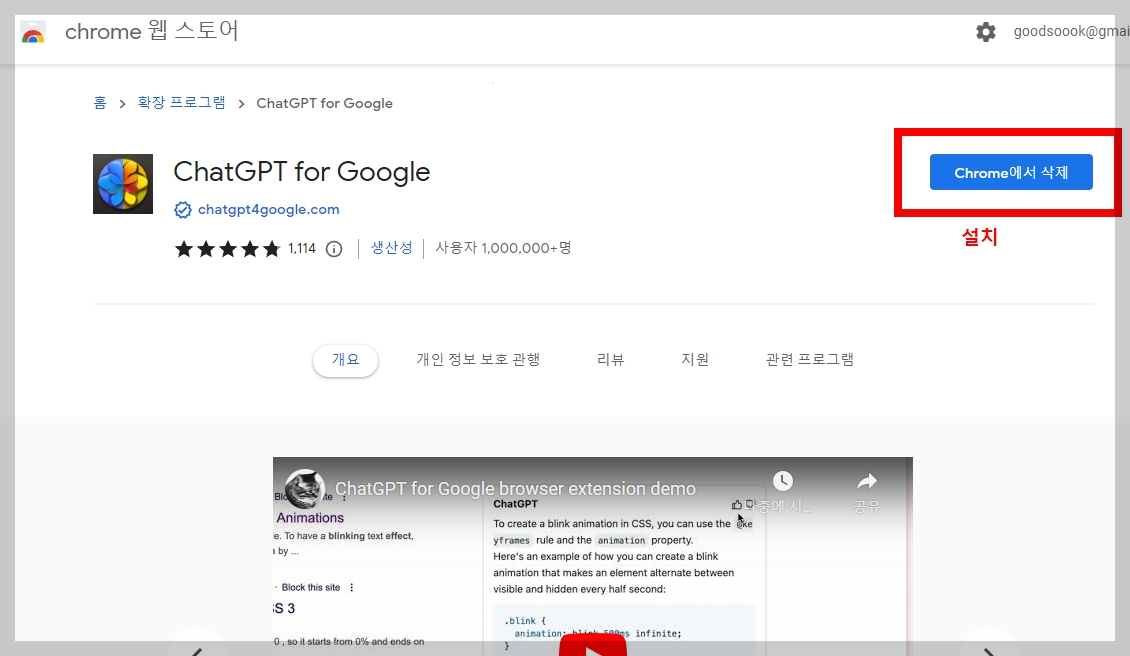
Task: Open the 생산성 category link
Action: [x=391, y=248]
